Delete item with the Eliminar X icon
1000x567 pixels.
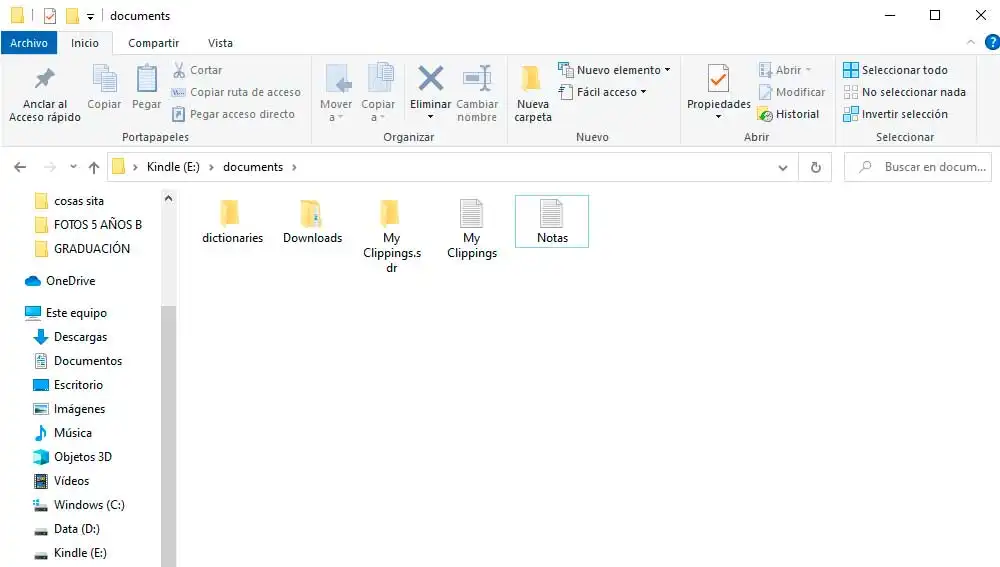pyautogui.click(x=430, y=80)
